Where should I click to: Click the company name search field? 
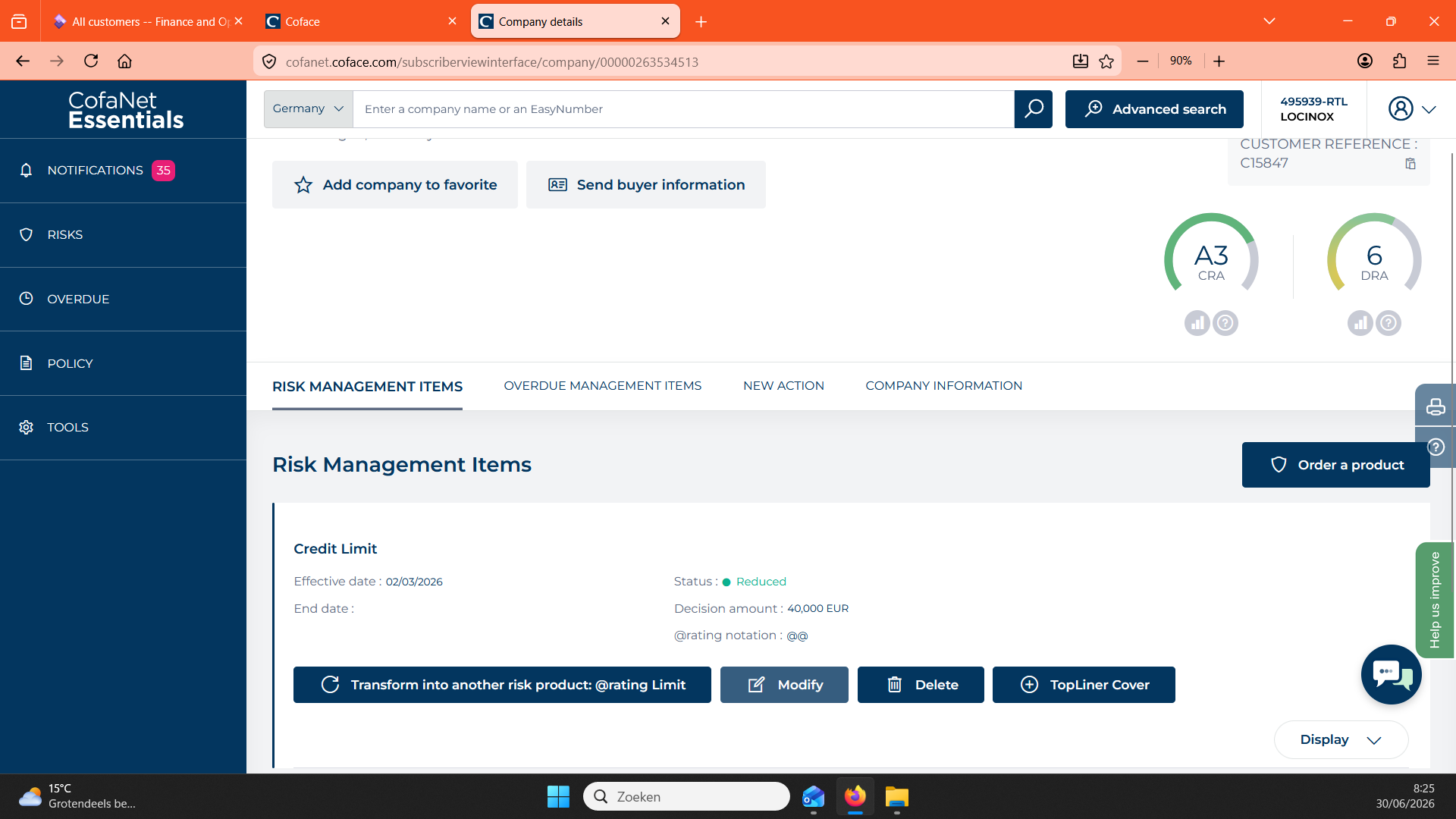pos(683,109)
